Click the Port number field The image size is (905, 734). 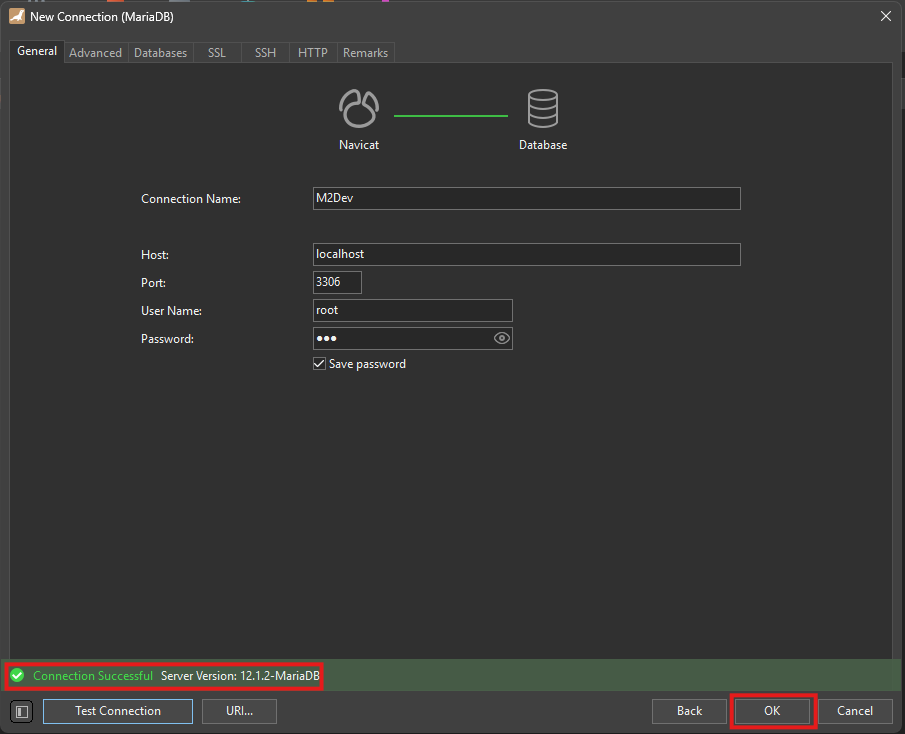click(x=337, y=282)
